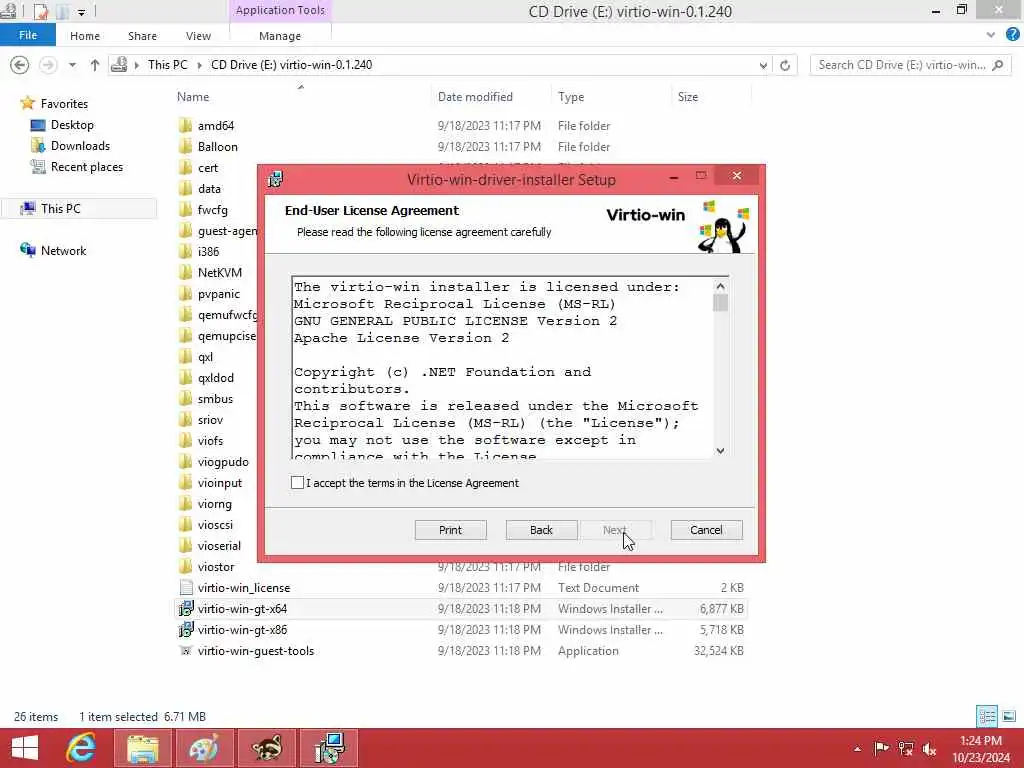The image size is (1024, 768).
Task: Select Favorites in navigation pane
Action: (x=64, y=103)
